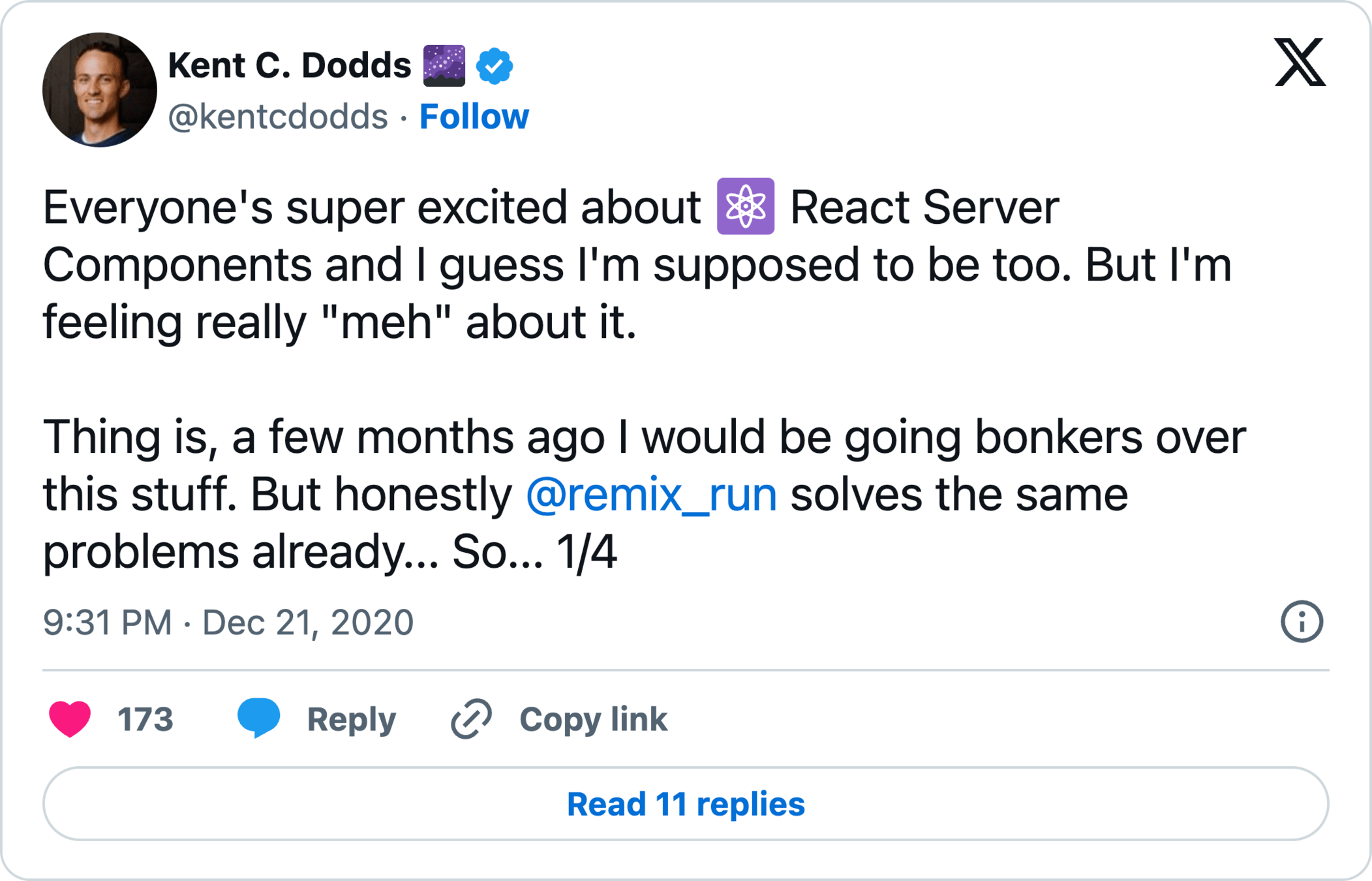The width and height of the screenshot is (1372, 881).
Task: Follow the @kentcdodds account
Action: click(x=474, y=117)
